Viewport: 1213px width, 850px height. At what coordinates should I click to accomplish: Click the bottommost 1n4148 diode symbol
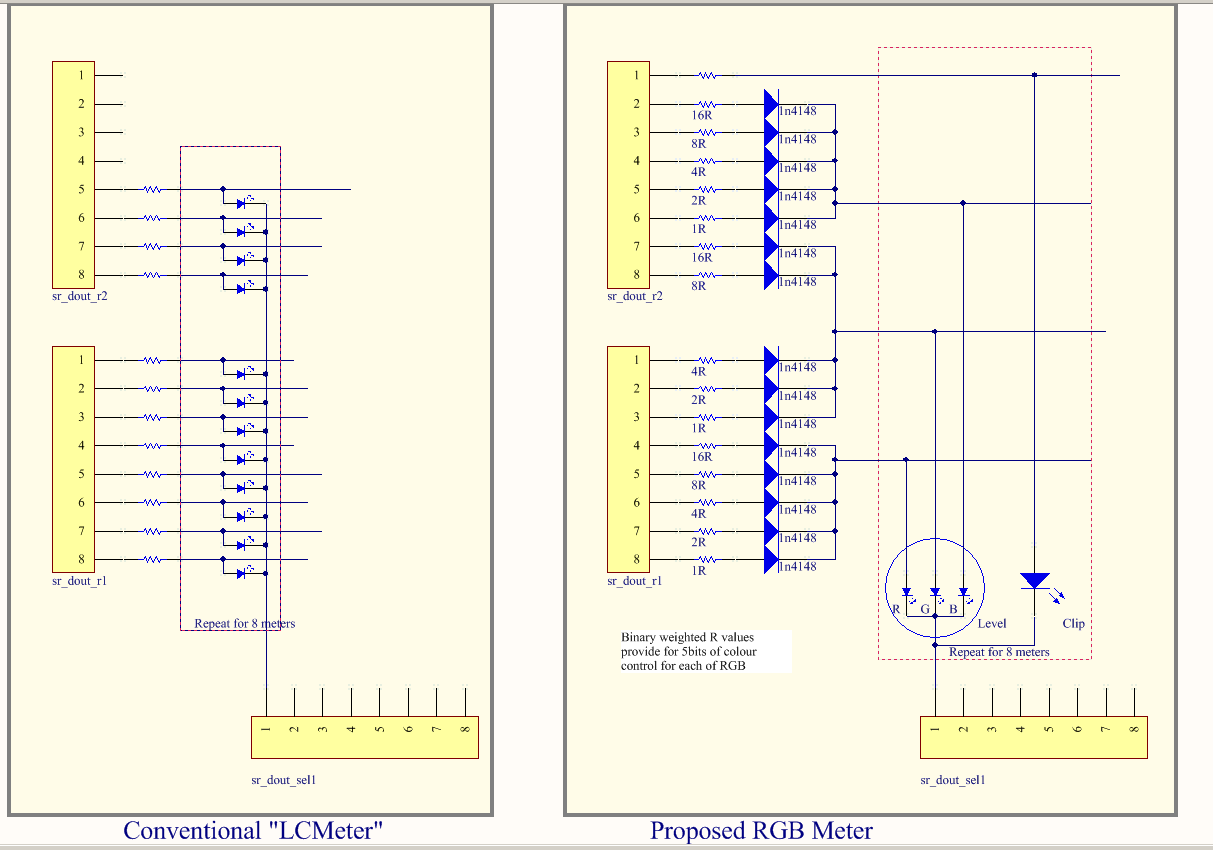point(771,560)
